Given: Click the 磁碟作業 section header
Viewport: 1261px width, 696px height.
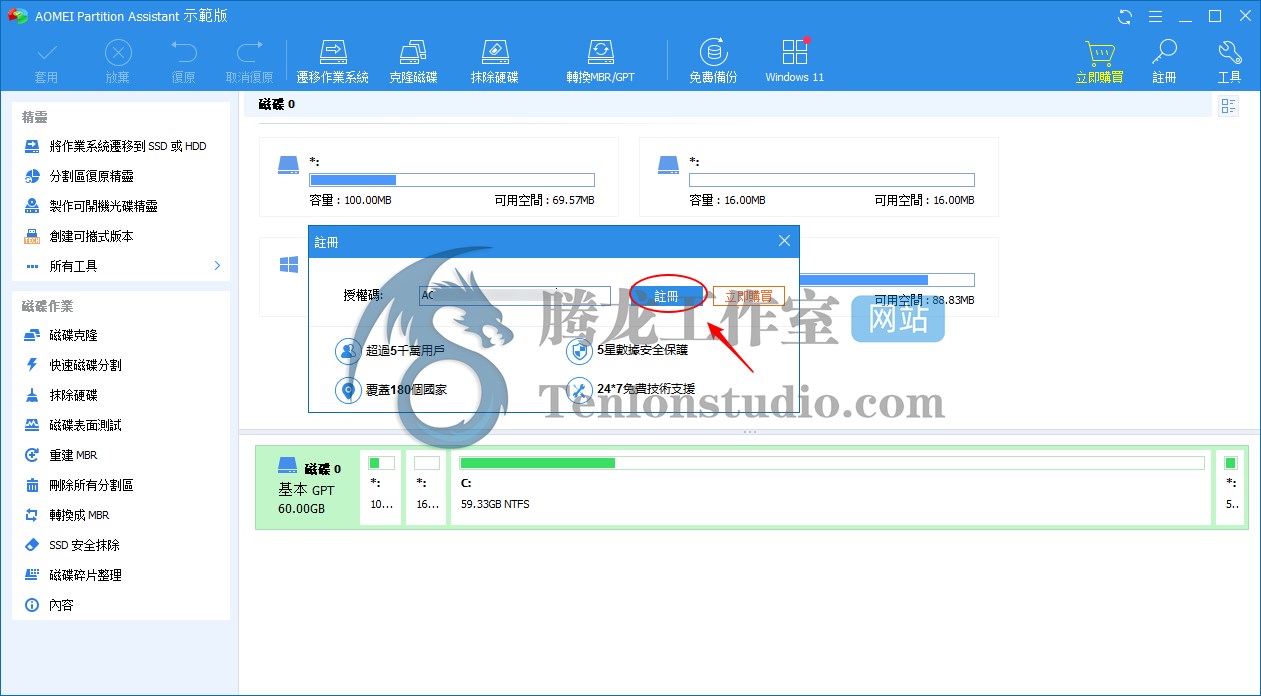Looking at the screenshot, I should pyautogui.click(x=47, y=306).
